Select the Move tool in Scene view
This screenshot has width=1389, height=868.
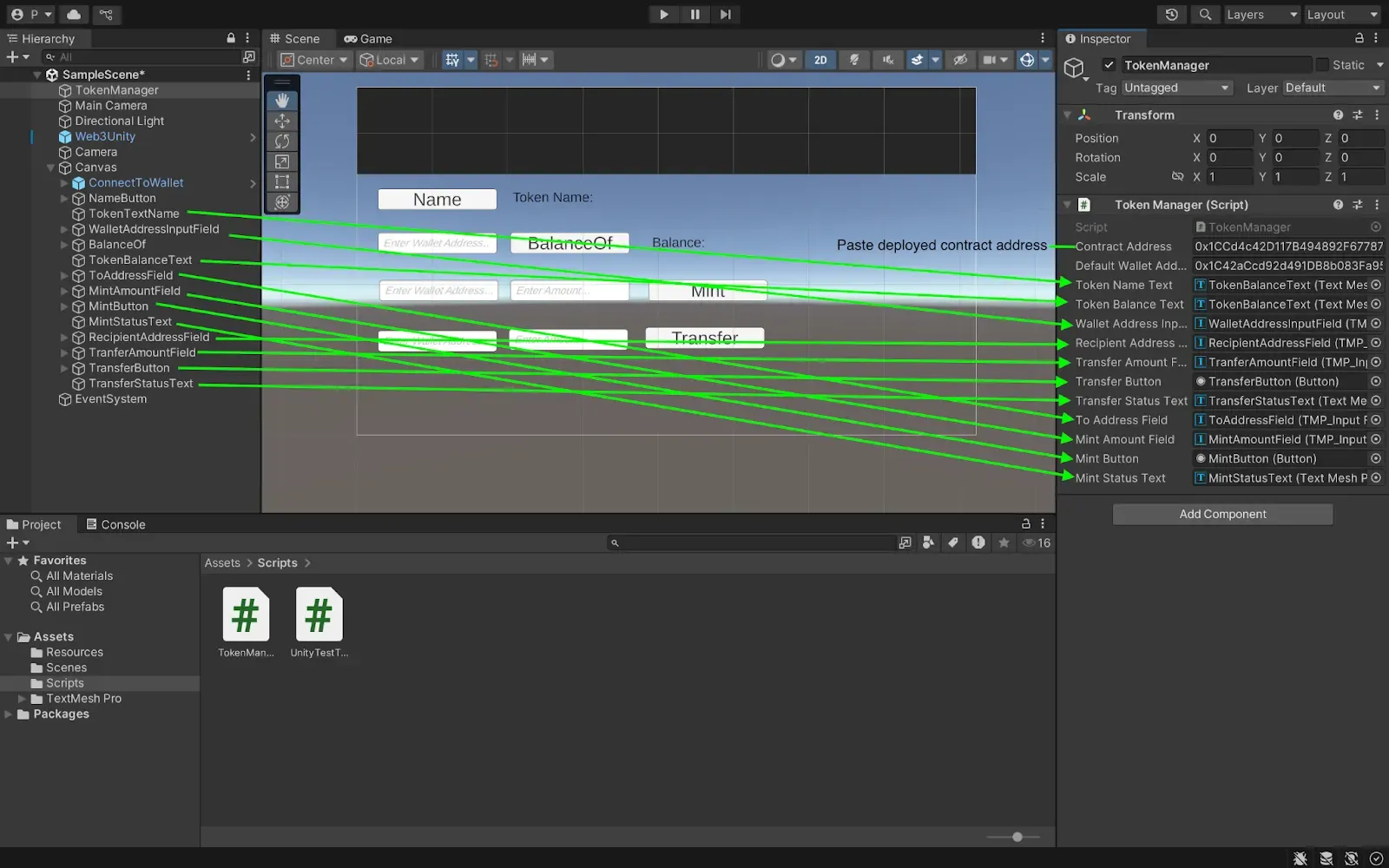282,121
